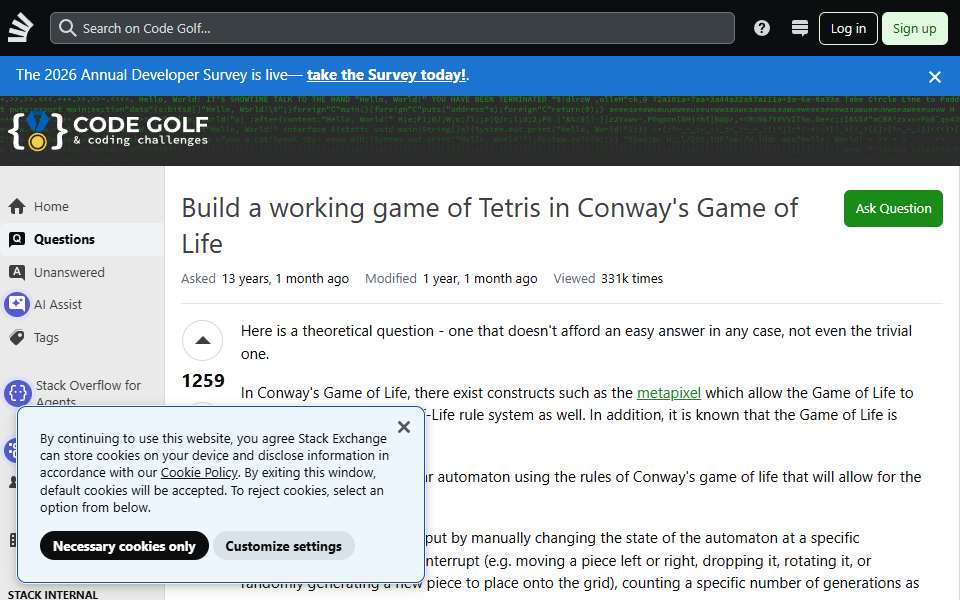Screen dimensions: 960x600
Task: Focus the Search on Code Golf field
Action: [x=392, y=28]
